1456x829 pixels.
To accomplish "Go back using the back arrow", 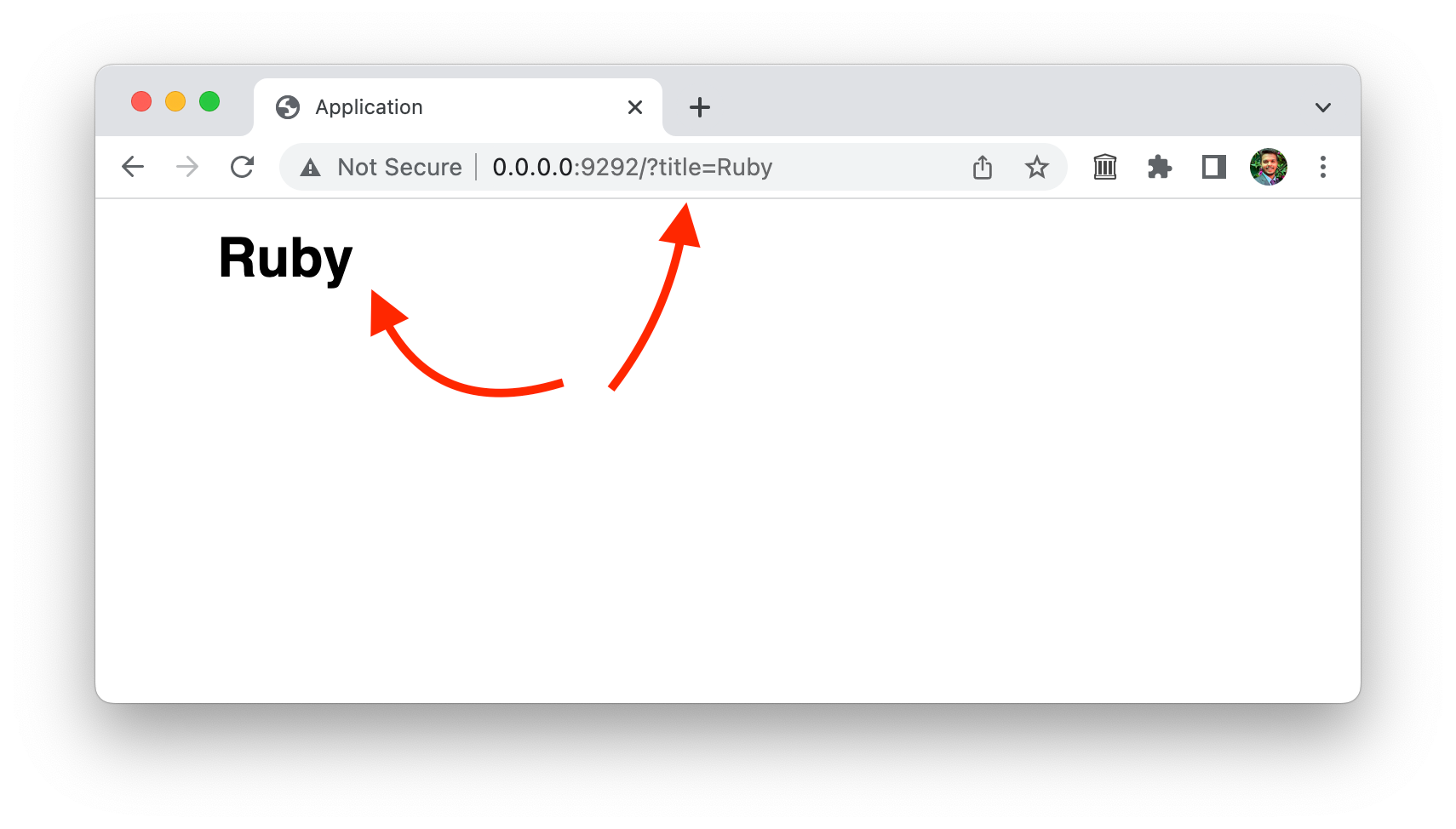I will click(x=133, y=167).
